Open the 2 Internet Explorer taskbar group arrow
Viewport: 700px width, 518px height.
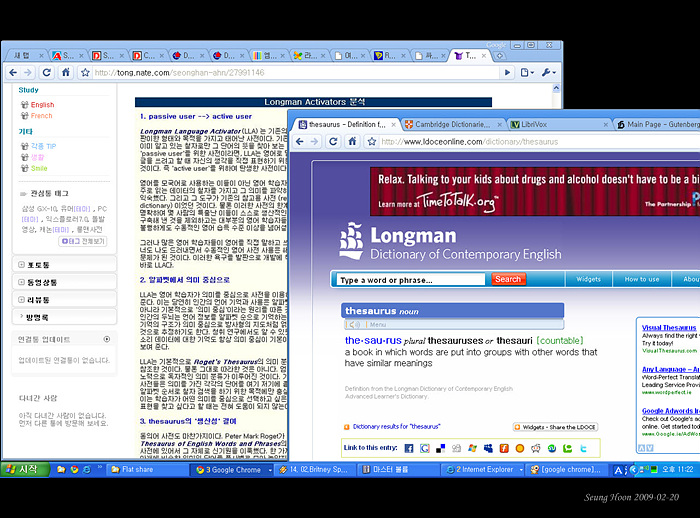click(x=521, y=470)
